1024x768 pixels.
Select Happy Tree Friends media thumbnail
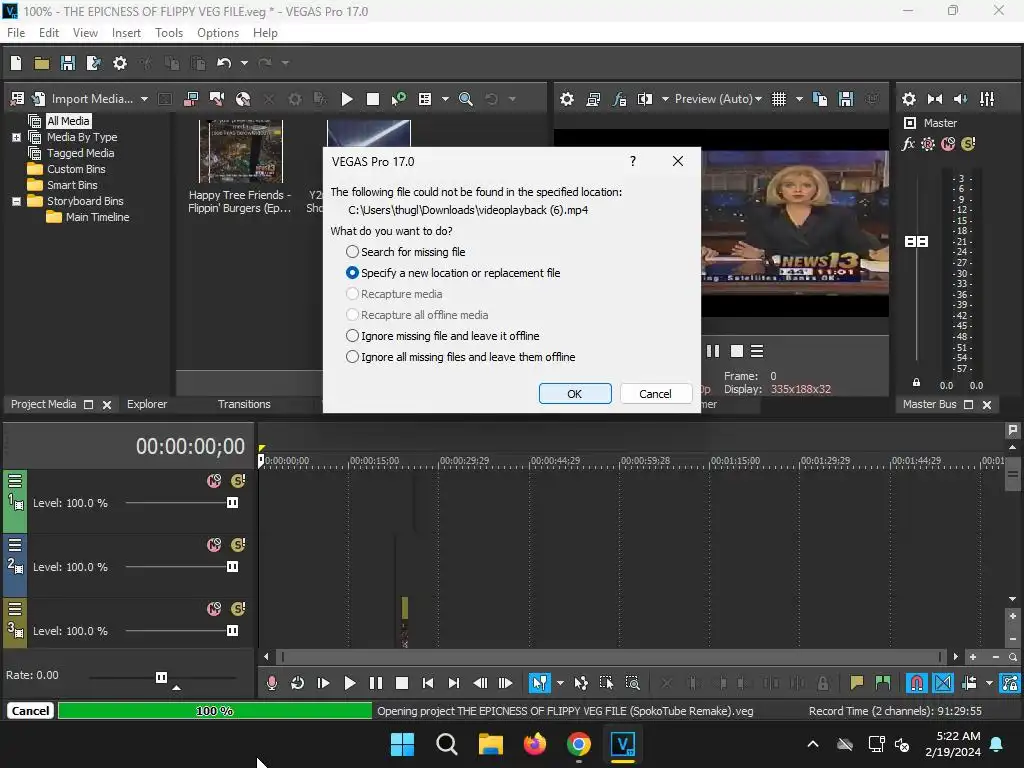240,152
